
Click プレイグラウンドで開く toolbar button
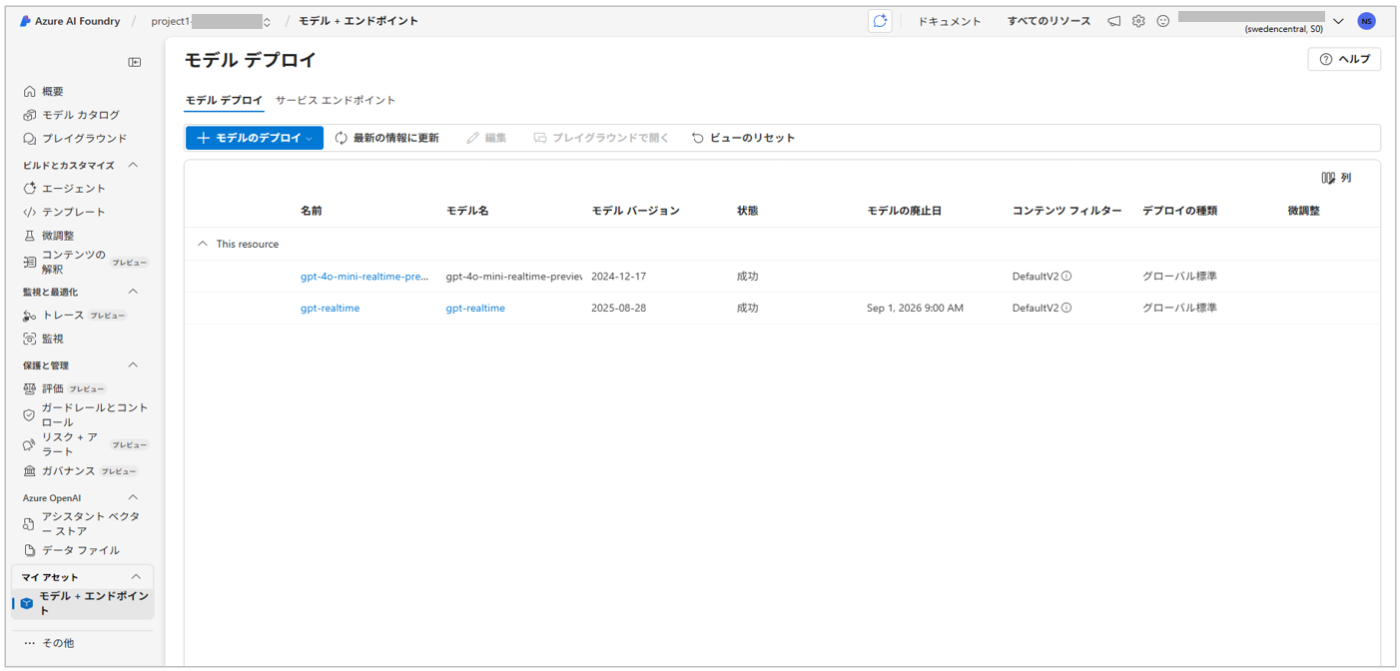click(601, 138)
